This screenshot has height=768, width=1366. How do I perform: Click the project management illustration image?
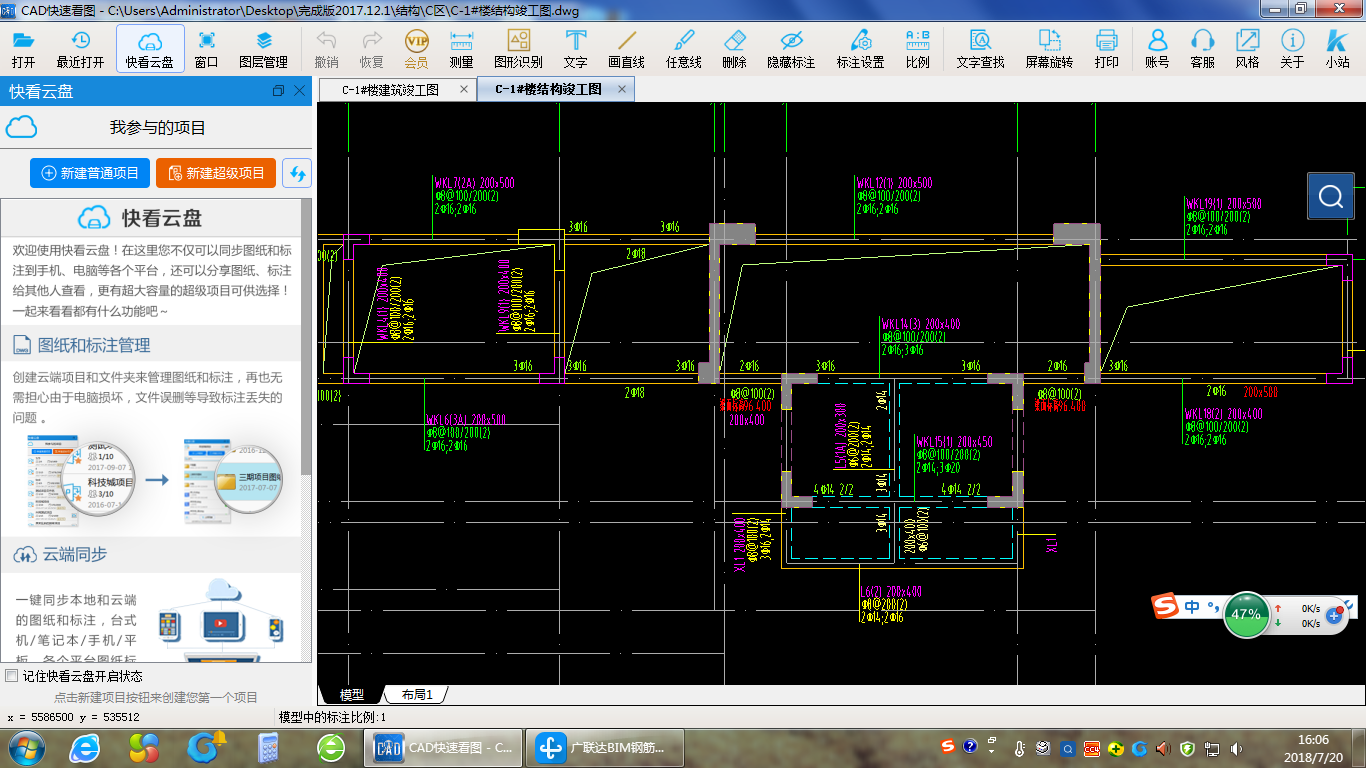tap(155, 480)
